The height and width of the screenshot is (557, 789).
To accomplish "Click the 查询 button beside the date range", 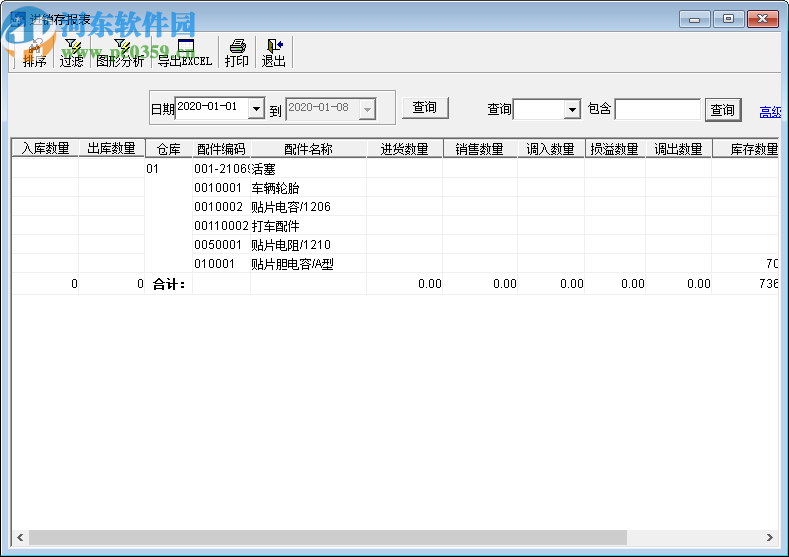I will click(425, 108).
